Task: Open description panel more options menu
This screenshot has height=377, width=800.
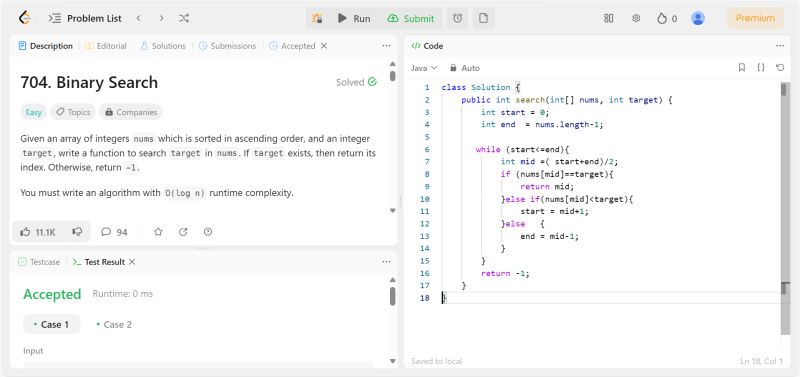Action: pos(386,46)
